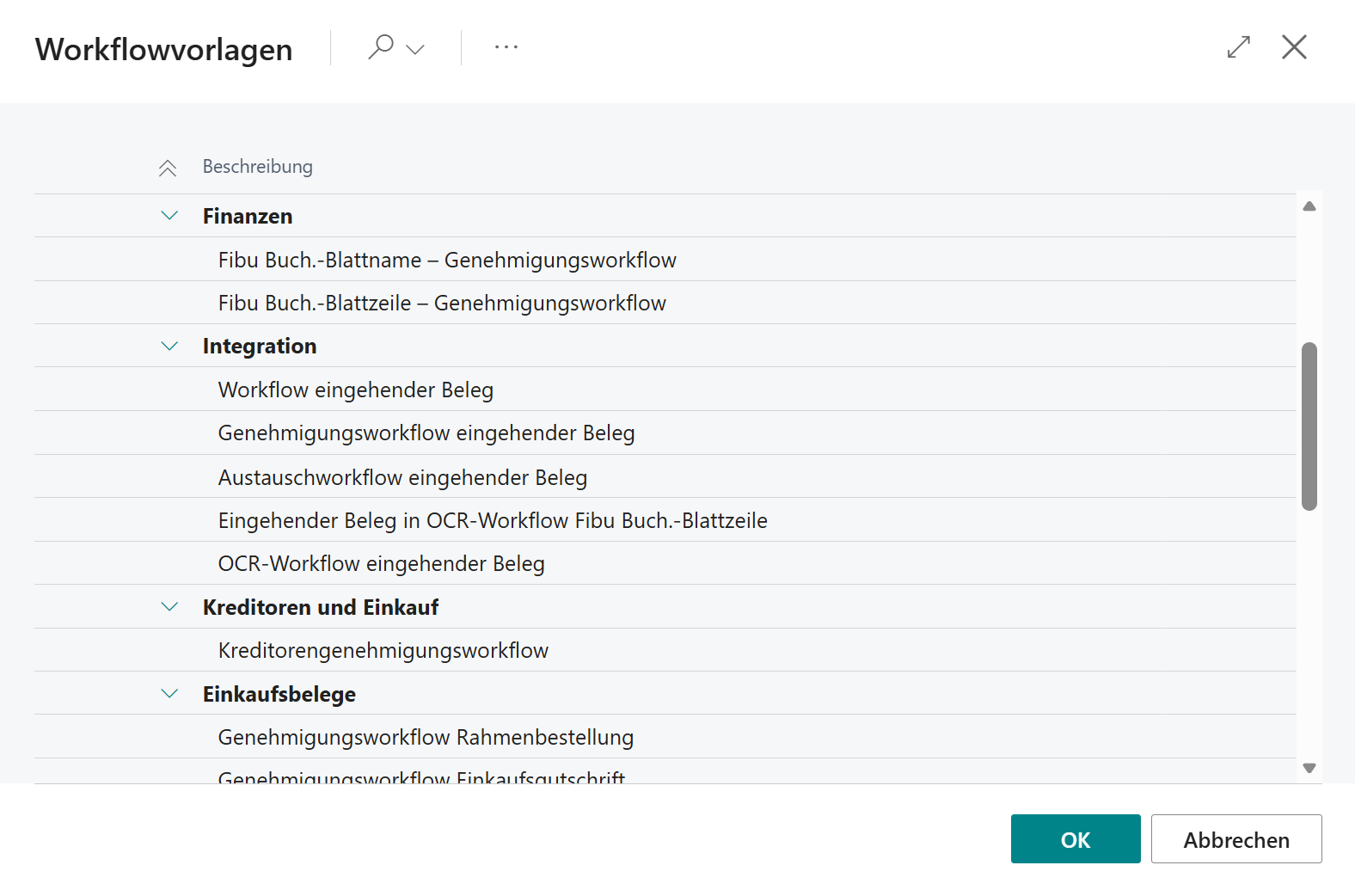Screen dimensions: 1355x896
Task: Close the Workflowvorlagen dialog
Action: click(1294, 47)
